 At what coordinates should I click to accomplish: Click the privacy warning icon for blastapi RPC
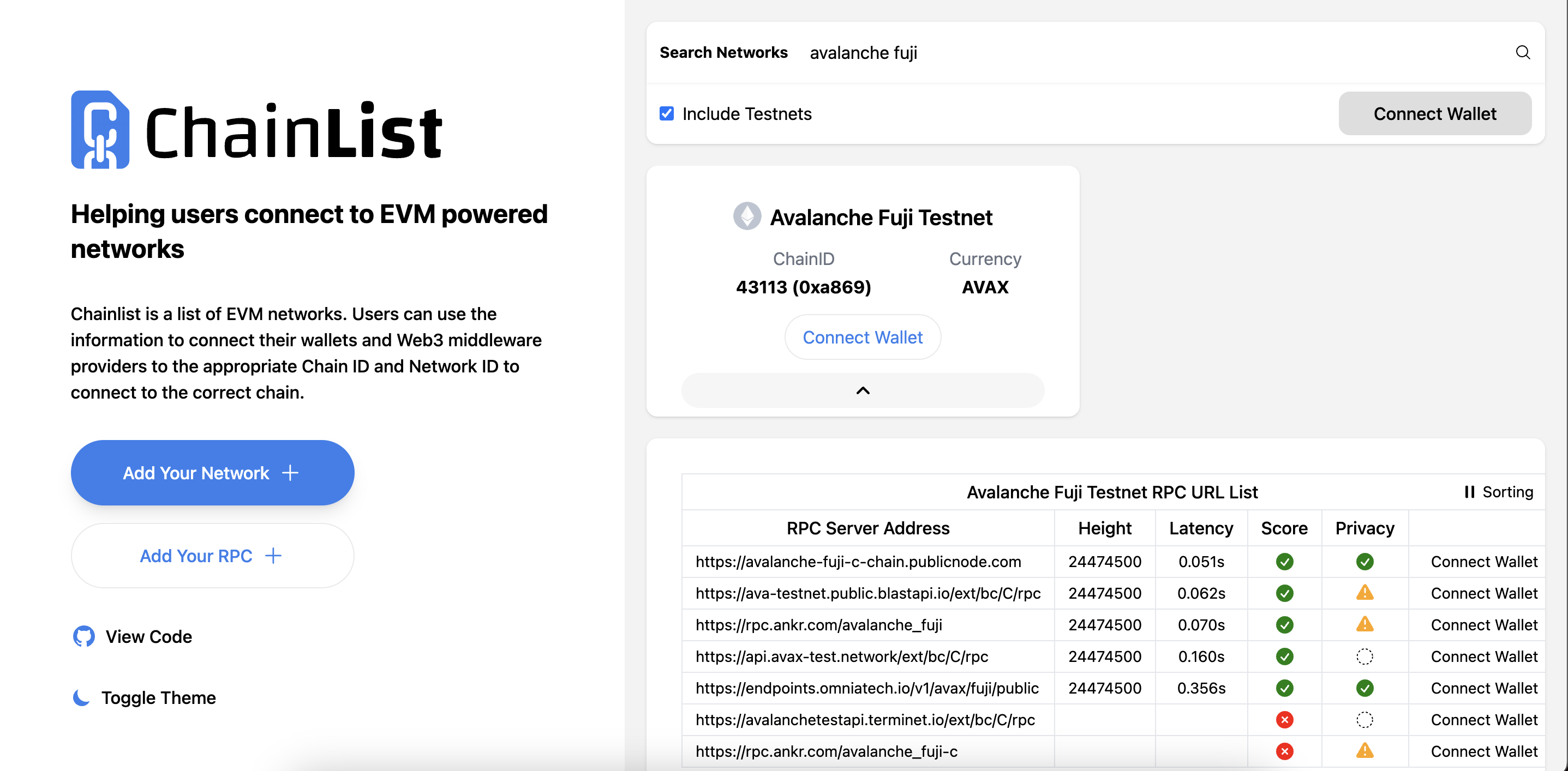tap(1364, 593)
